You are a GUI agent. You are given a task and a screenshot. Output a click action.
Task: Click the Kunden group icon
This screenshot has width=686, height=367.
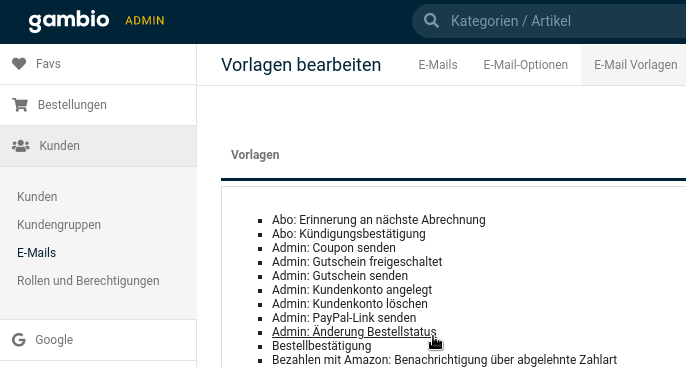(21, 146)
